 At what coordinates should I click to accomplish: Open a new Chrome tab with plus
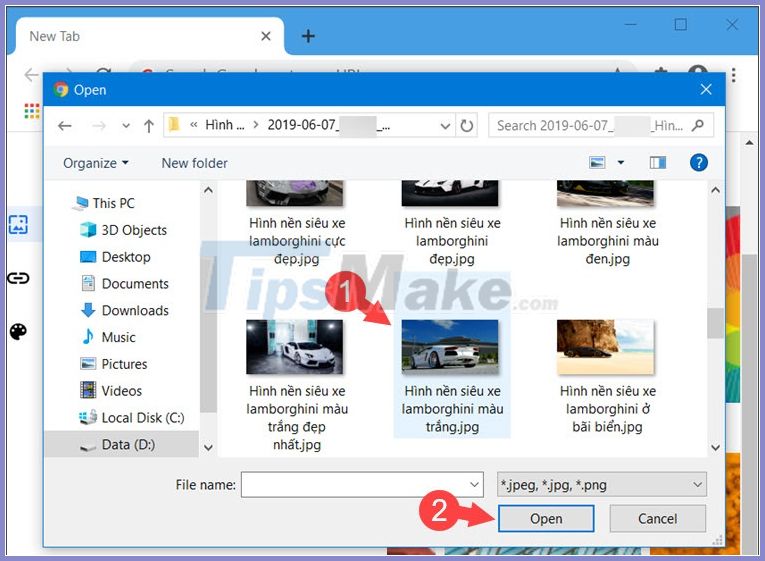308,36
